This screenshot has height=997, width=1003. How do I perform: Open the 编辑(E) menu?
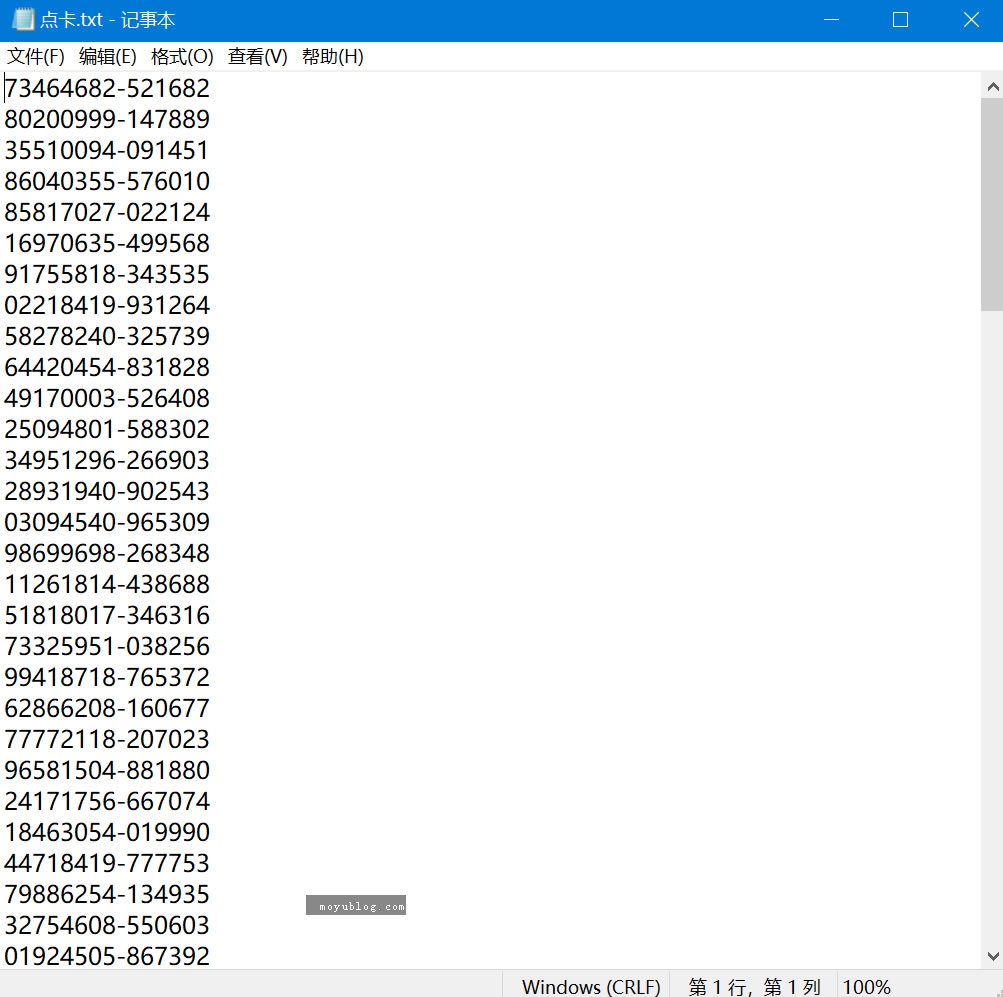pos(108,57)
